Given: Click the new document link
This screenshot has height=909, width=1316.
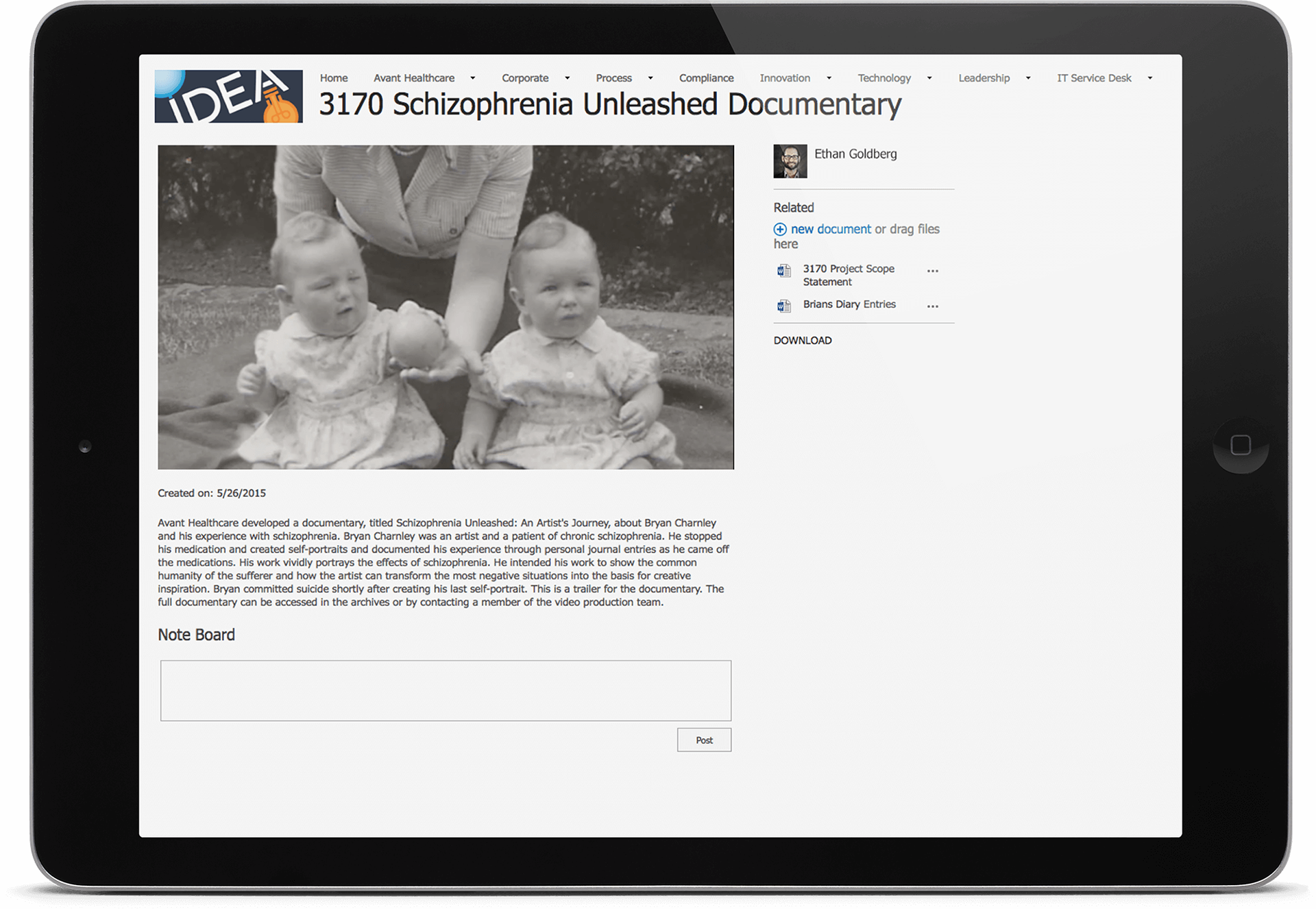Looking at the screenshot, I should 831,229.
